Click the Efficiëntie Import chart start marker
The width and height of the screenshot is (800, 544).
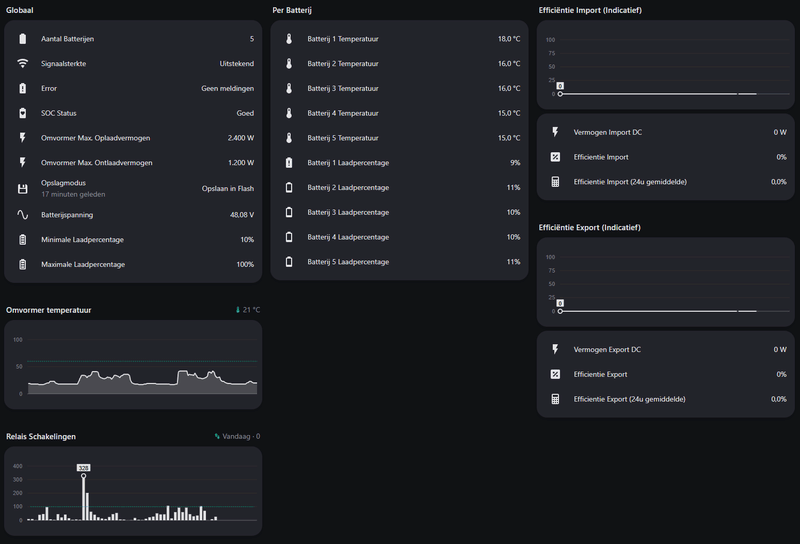[560, 94]
